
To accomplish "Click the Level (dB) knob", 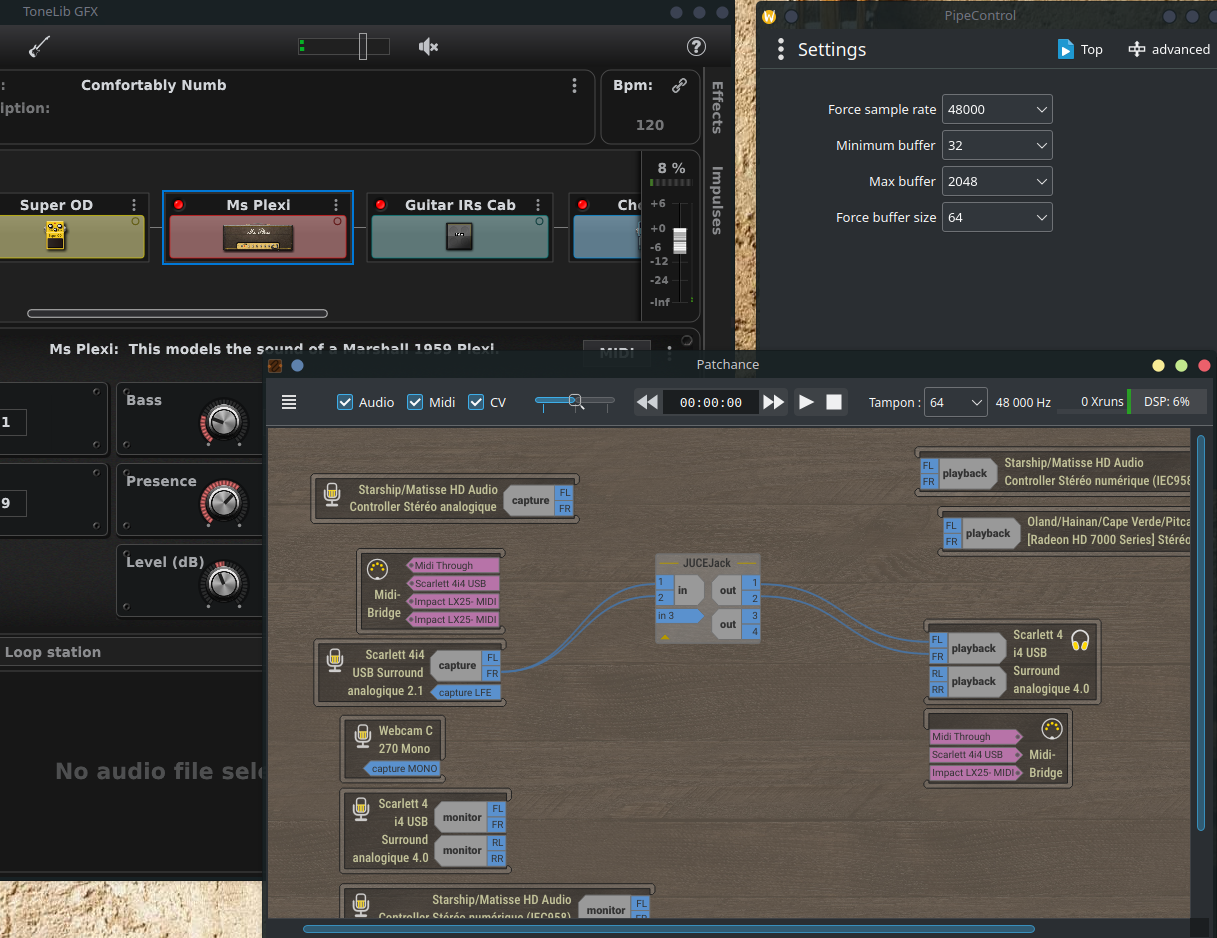I will [x=224, y=583].
